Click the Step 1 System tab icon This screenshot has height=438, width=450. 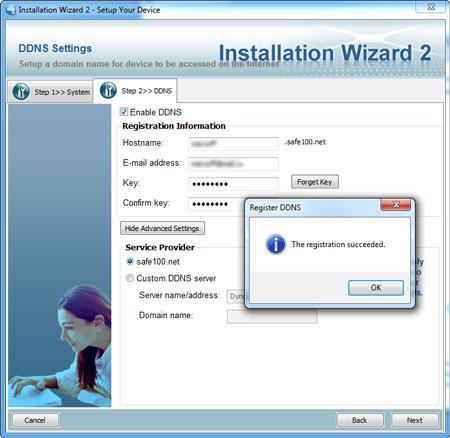(21, 92)
